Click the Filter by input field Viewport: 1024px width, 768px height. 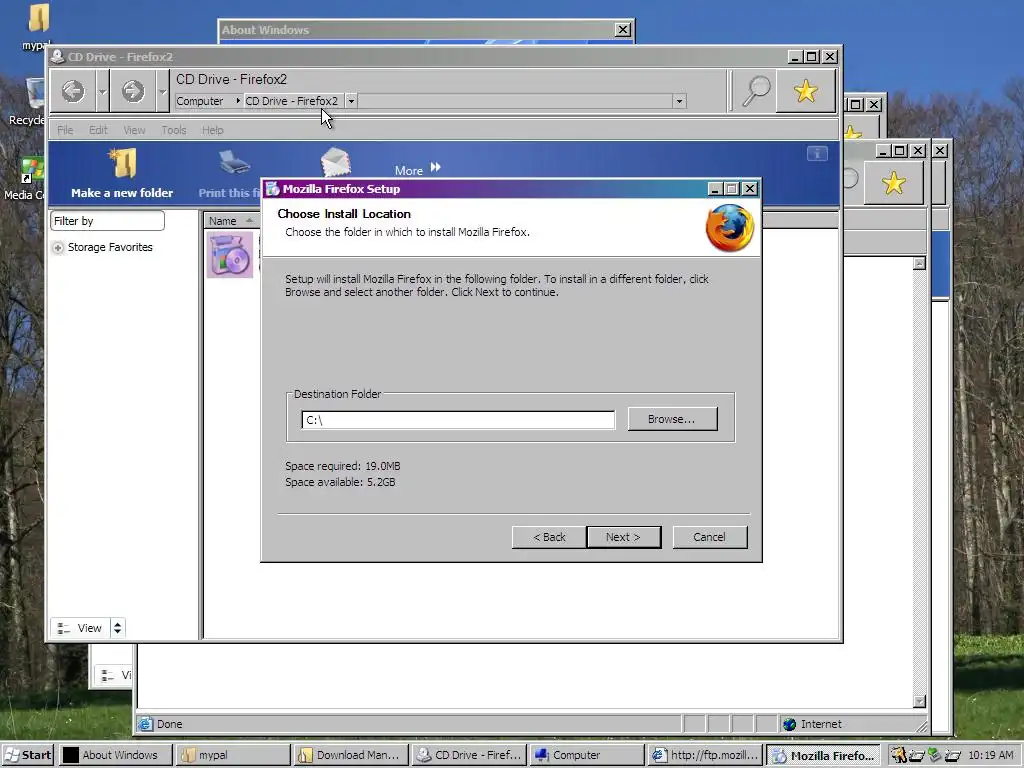click(107, 221)
